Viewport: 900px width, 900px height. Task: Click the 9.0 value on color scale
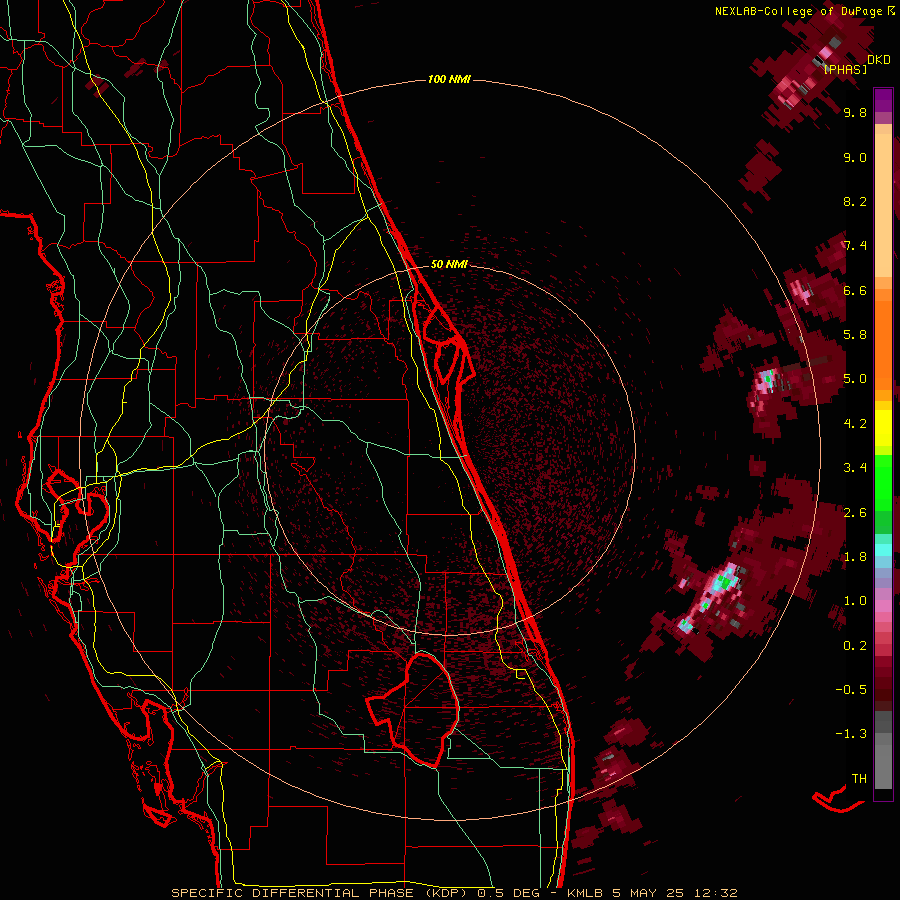855,157
